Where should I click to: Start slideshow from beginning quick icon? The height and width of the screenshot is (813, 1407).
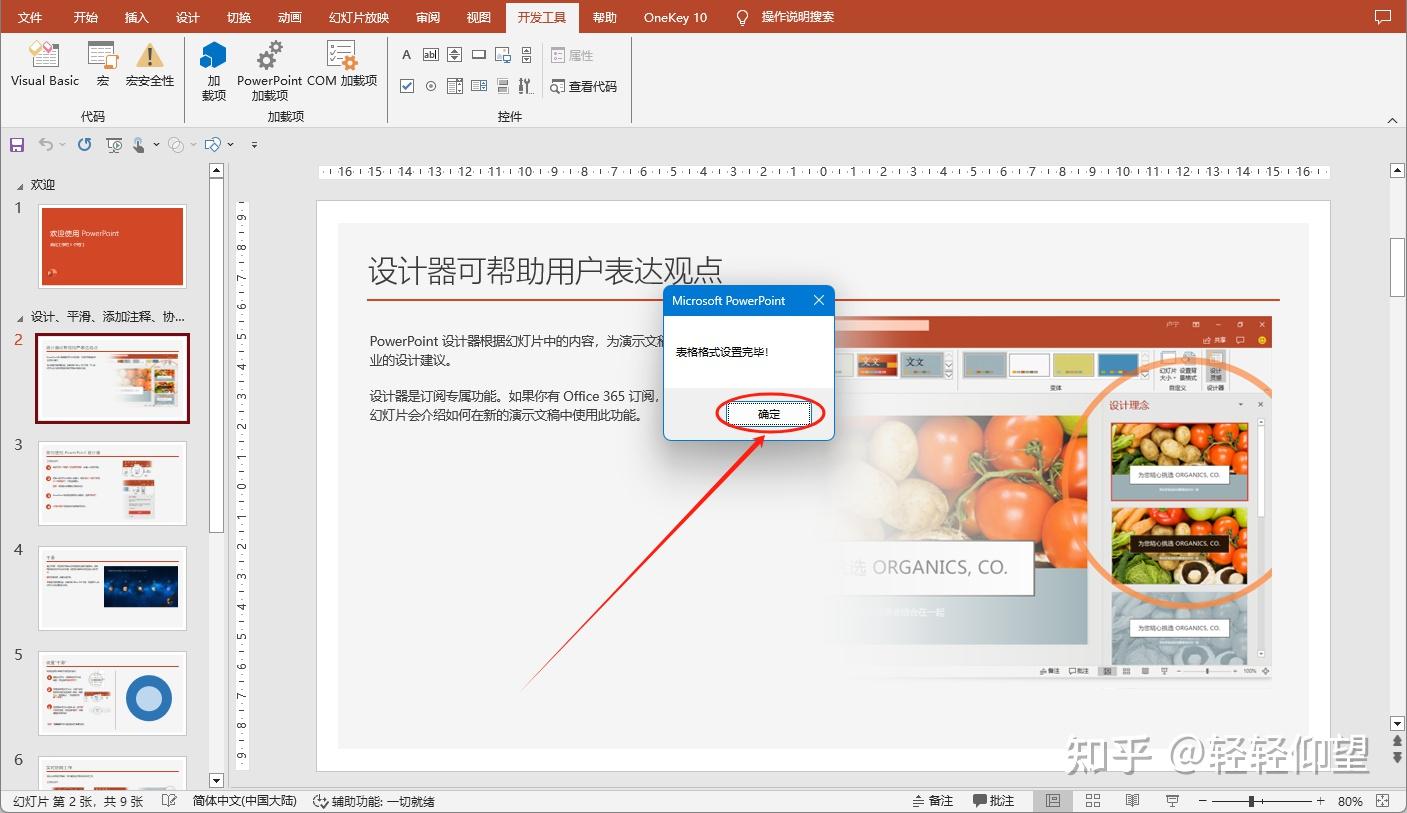point(114,145)
